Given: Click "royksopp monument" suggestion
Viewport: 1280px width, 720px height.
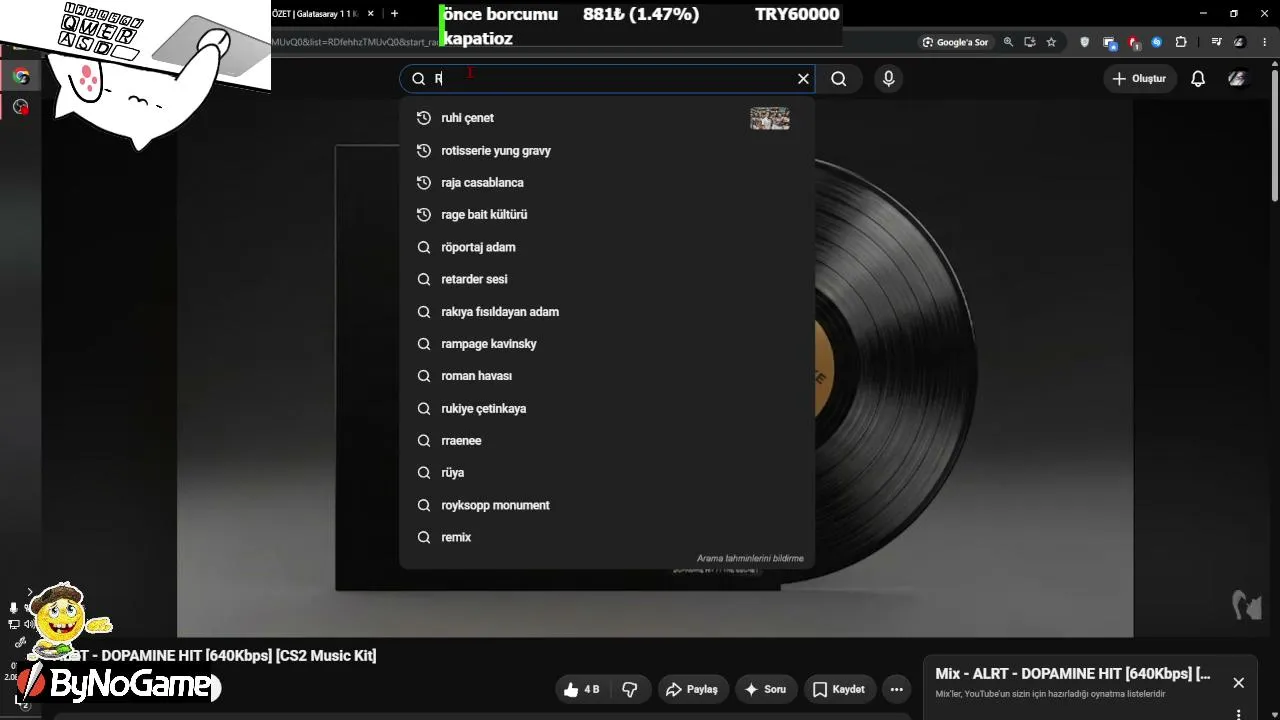Looking at the screenshot, I should pos(606,505).
